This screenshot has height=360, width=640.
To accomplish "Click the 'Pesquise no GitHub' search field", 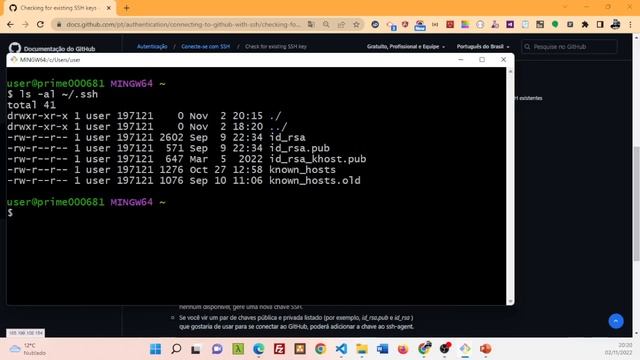I will pos(569,47).
